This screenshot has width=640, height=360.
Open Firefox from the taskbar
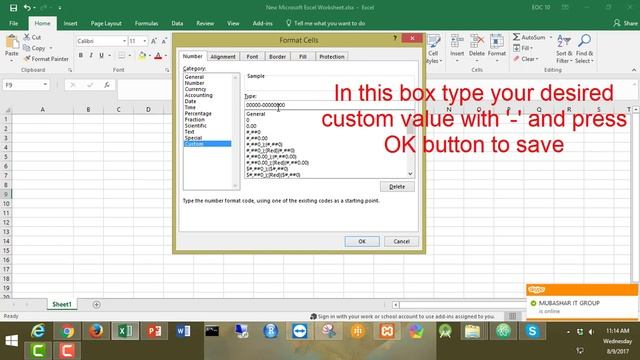(x=96, y=331)
